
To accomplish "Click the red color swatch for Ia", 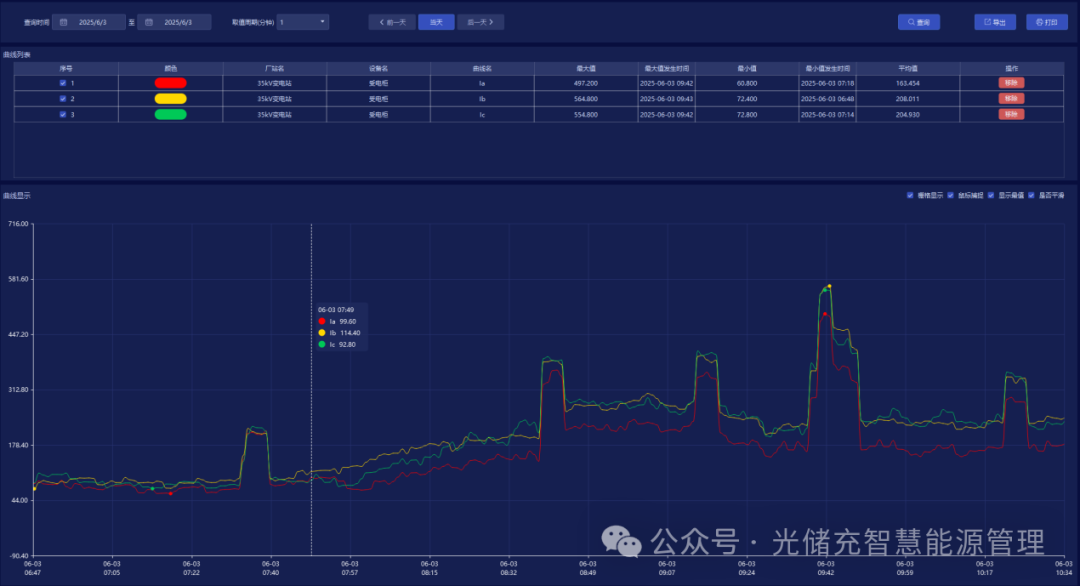I will (171, 83).
